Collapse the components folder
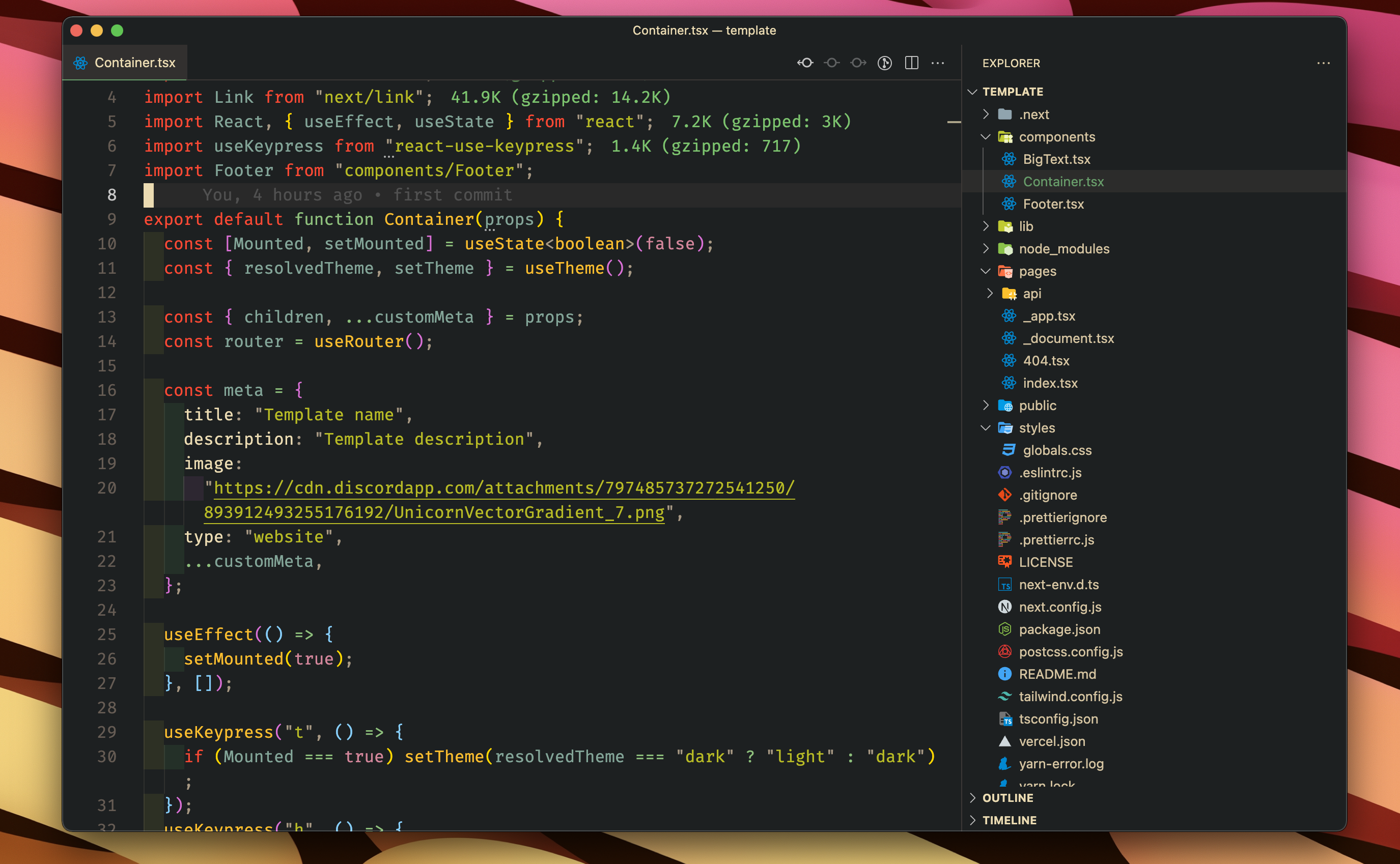 pos(986,136)
